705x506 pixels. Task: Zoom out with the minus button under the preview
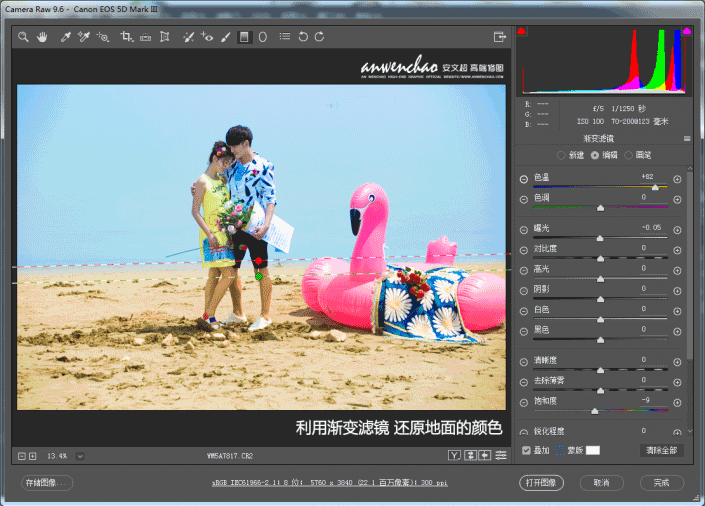[x=22, y=456]
